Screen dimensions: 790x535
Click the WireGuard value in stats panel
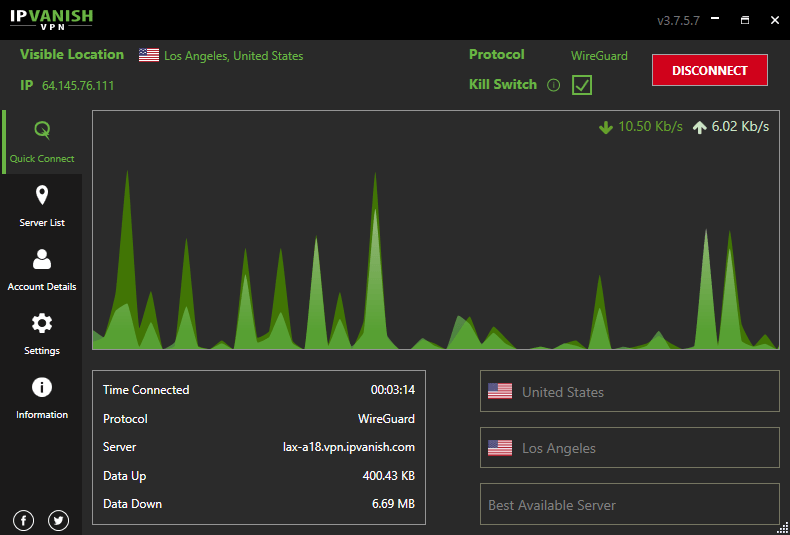(x=386, y=419)
